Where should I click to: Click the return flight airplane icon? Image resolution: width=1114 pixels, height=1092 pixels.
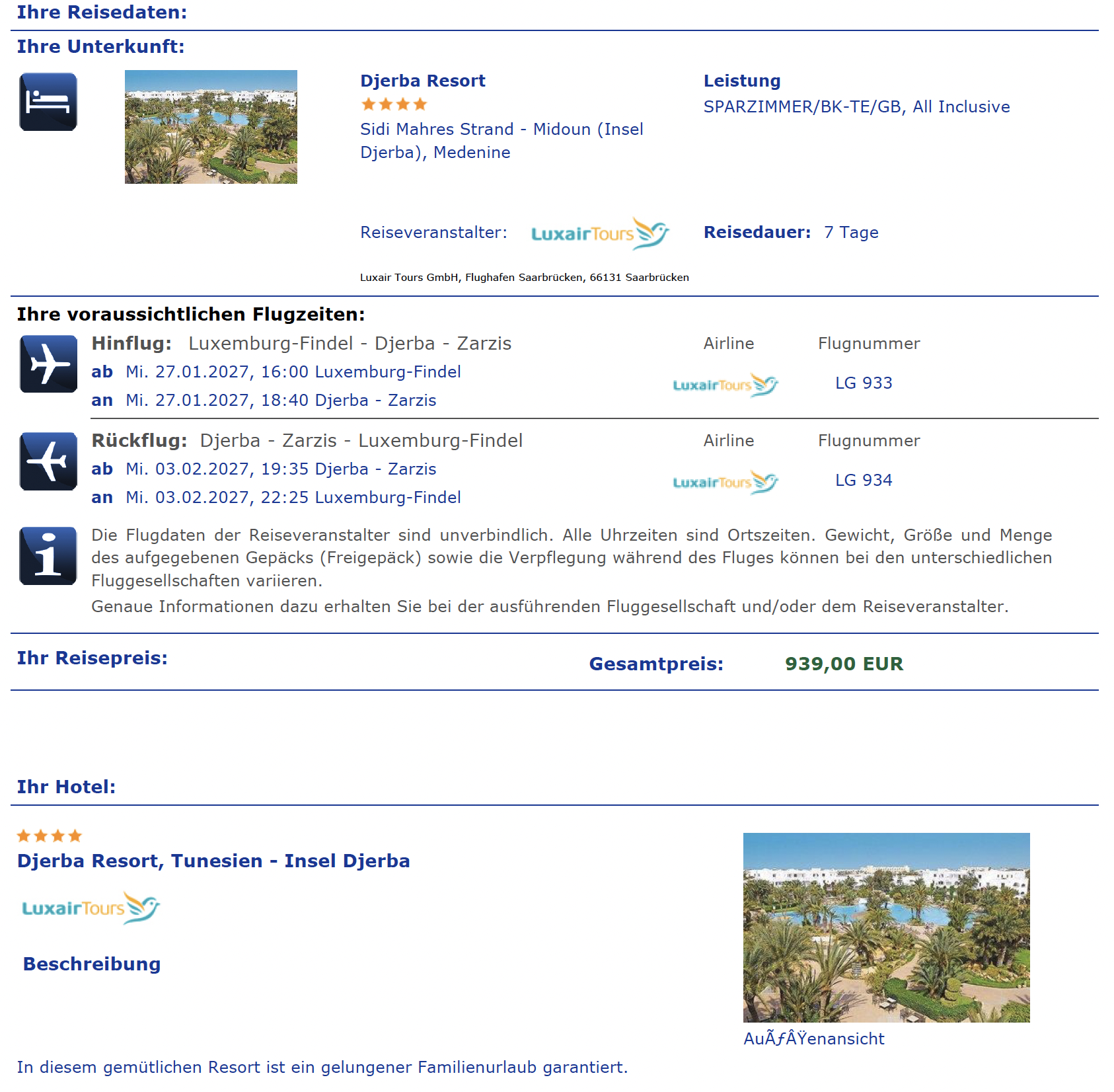(x=48, y=461)
